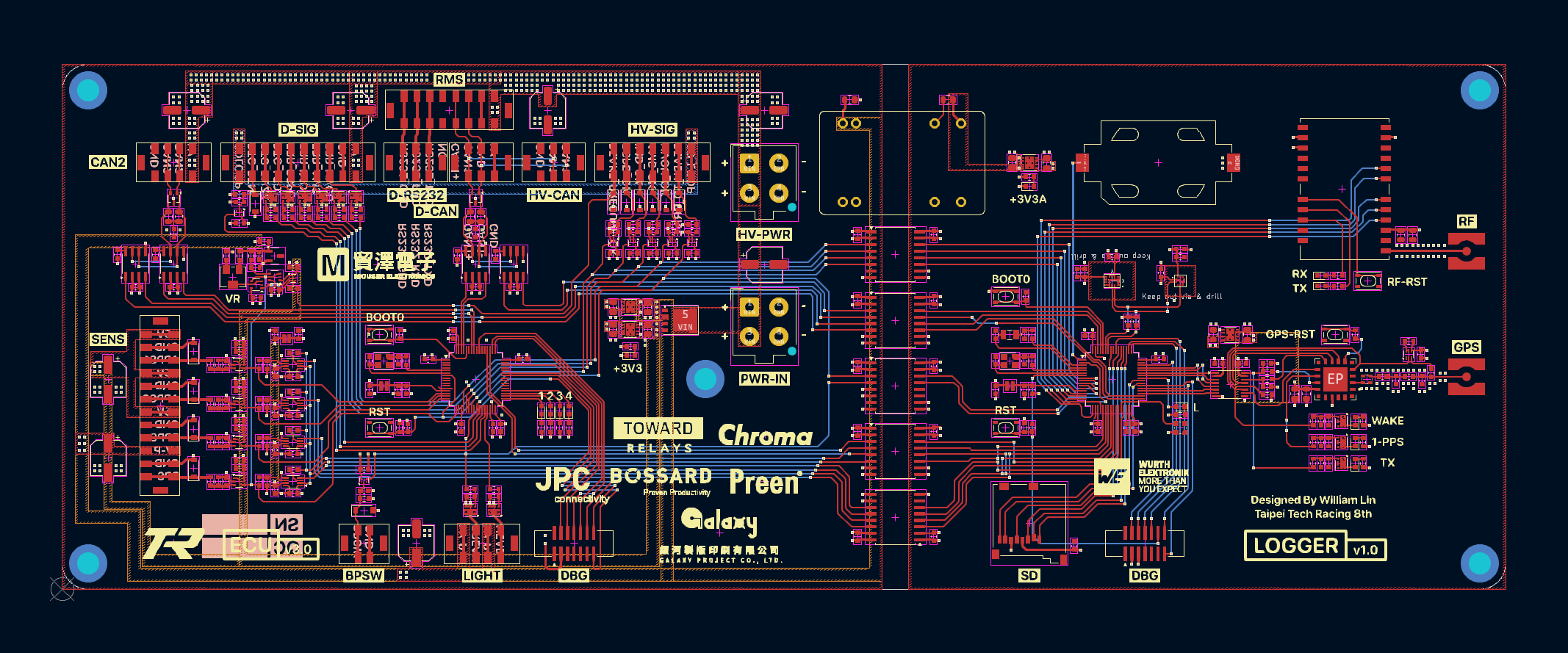Select the +3V3A net label
The image size is (1568, 653).
tap(1028, 199)
